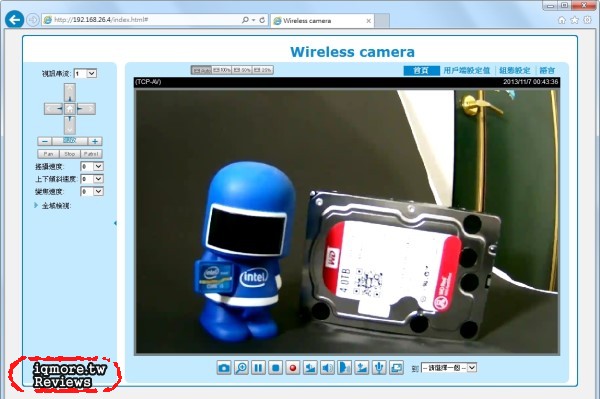Viewport: 600px width, 399px height.
Task: Take a snapshot with the camera icon
Action: click(224, 368)
